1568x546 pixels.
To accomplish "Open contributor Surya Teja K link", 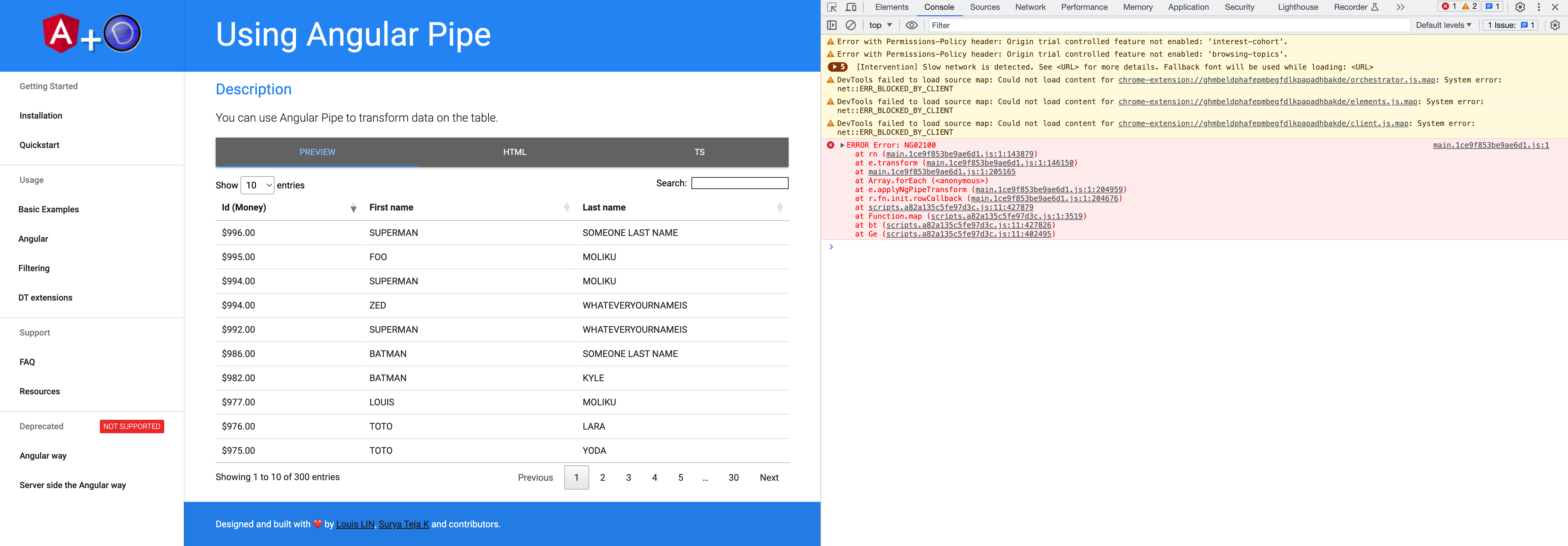I will coord(403,523).
